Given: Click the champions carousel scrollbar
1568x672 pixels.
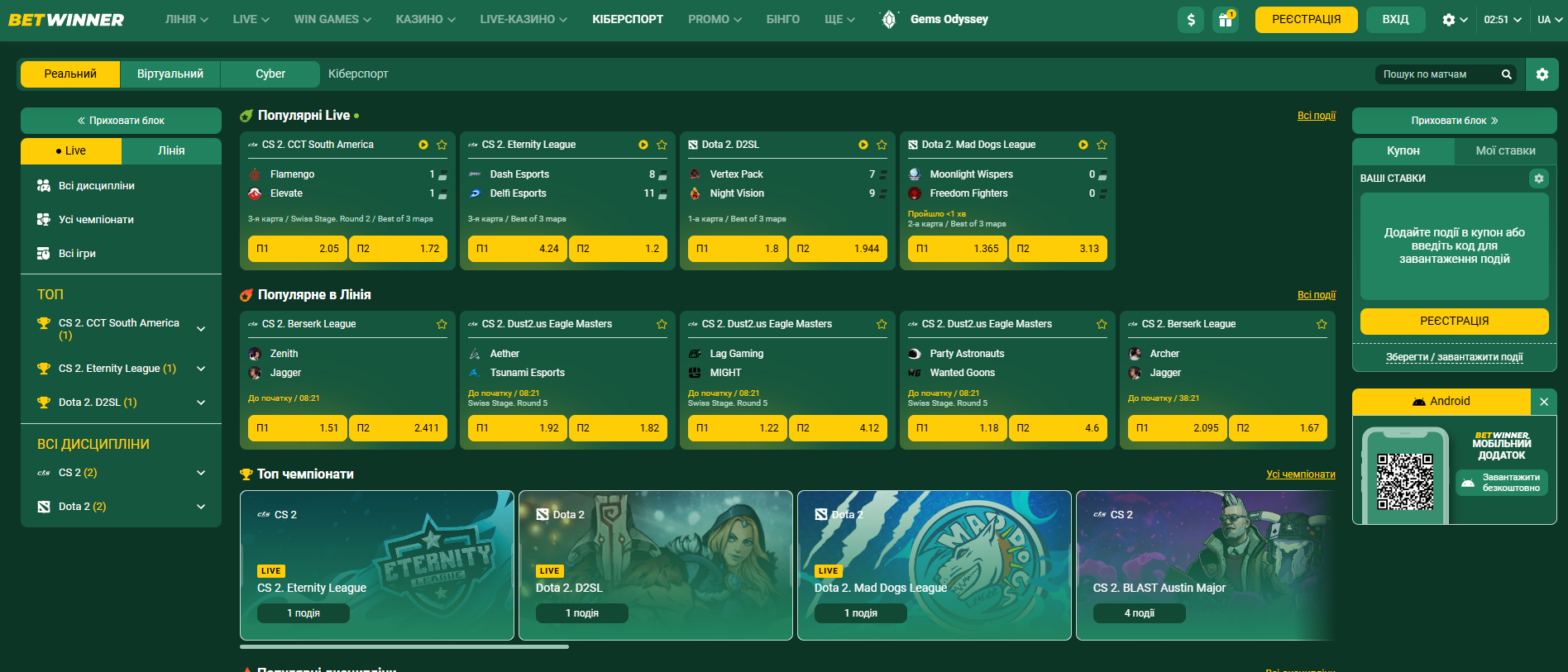Looking at the screenshot, I should 404,646.
